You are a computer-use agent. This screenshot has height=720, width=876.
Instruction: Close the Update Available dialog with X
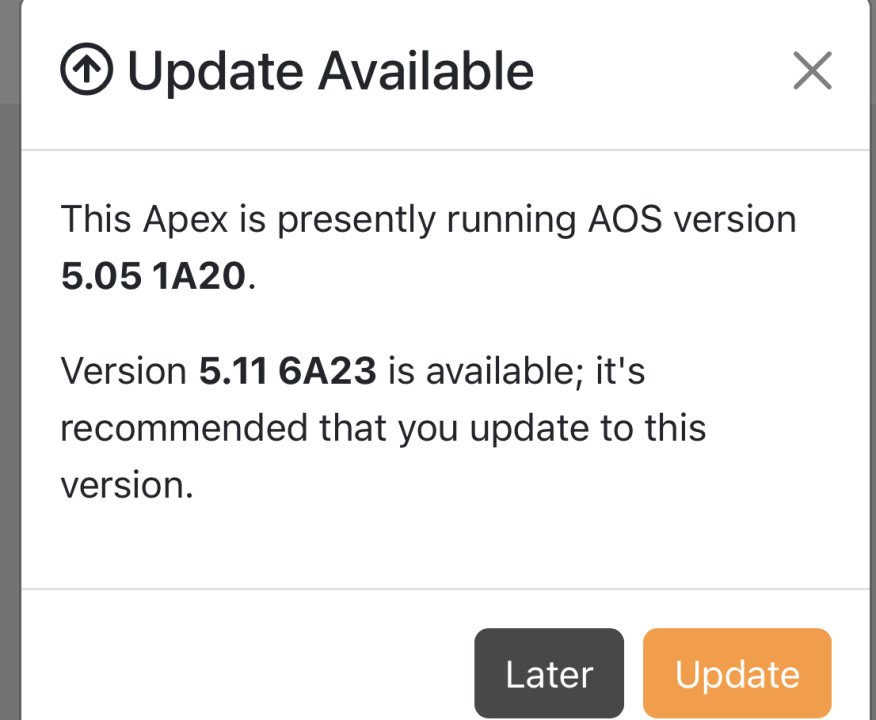[x=812, y=70]
